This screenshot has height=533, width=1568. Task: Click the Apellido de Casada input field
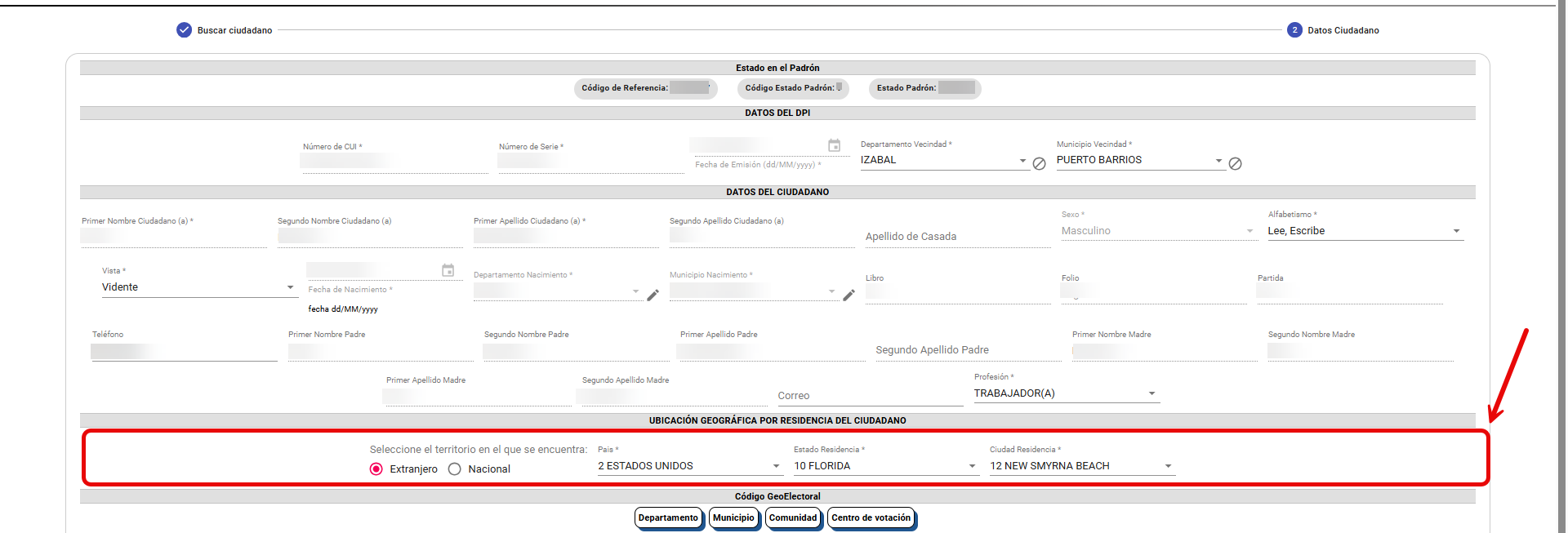(957, 237)
